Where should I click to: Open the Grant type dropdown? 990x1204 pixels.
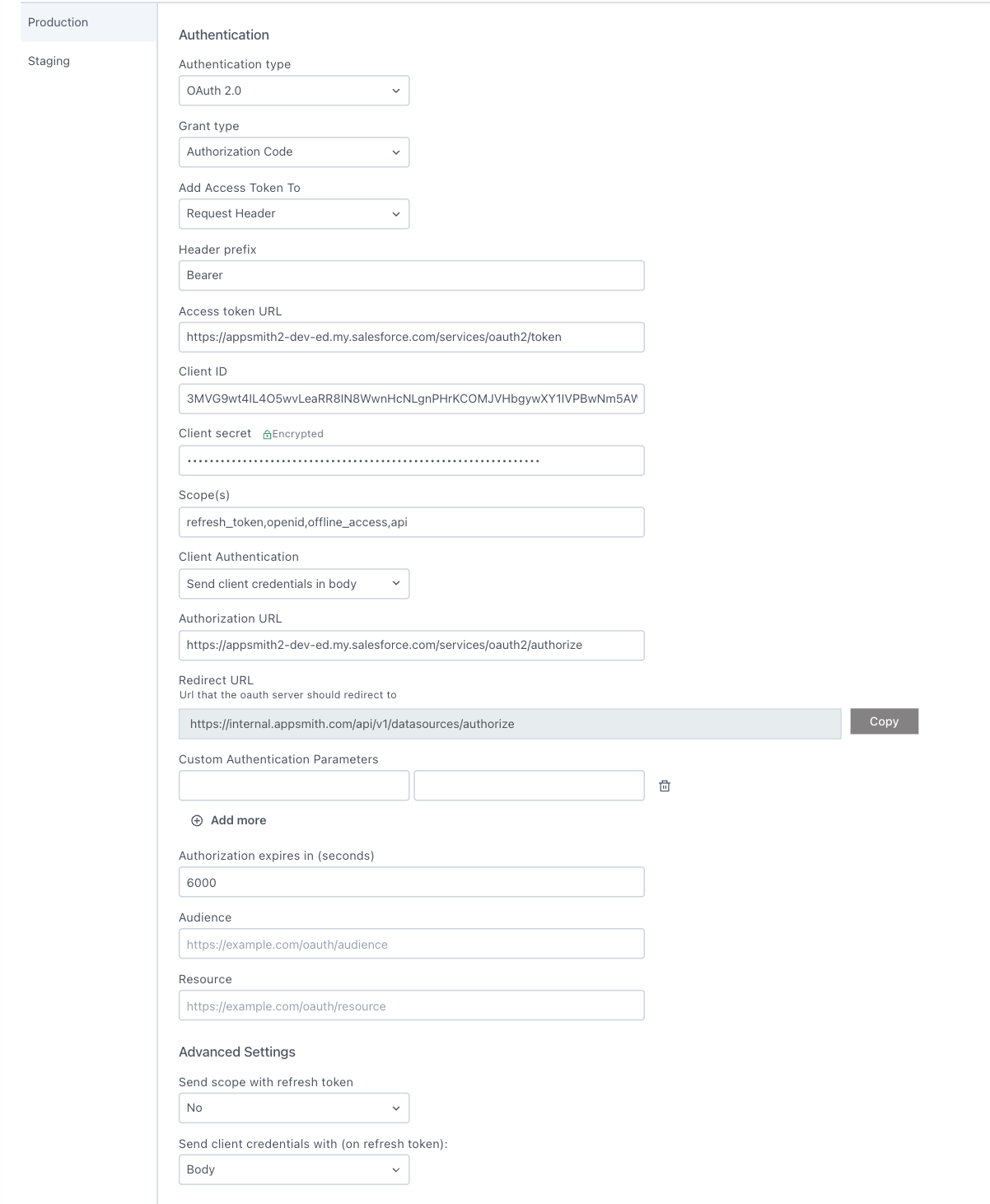tap(293, 152)
